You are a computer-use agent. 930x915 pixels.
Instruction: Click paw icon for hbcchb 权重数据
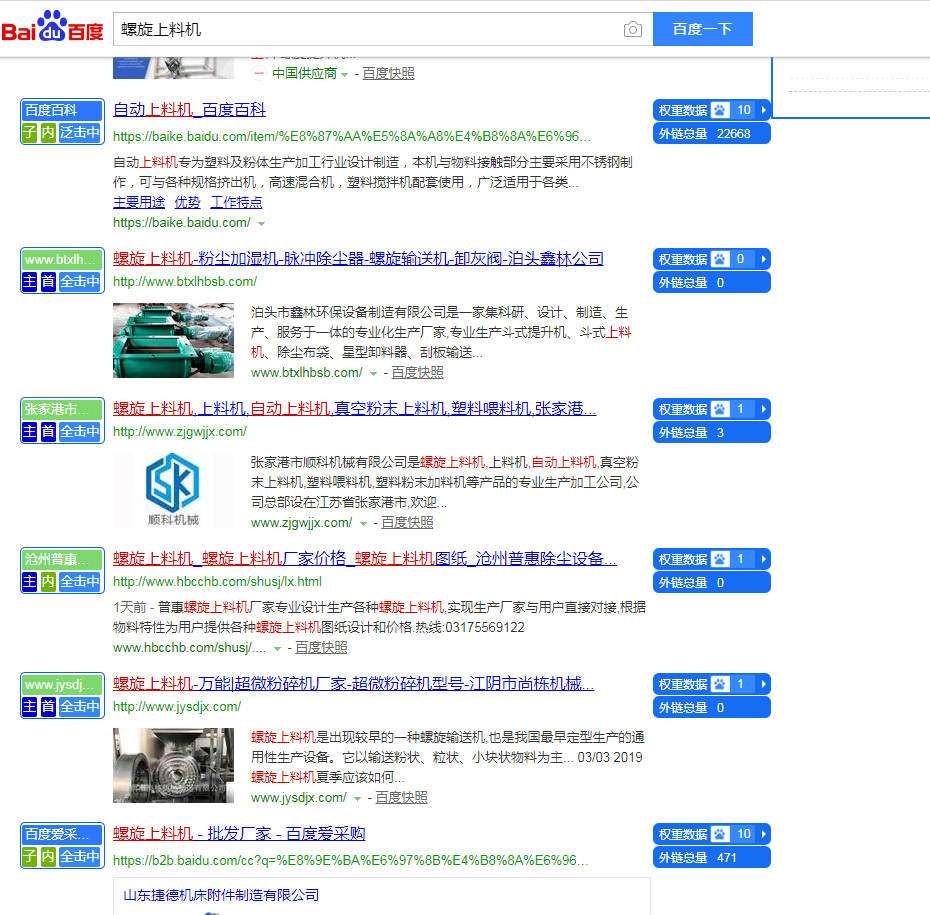[720, 559]
